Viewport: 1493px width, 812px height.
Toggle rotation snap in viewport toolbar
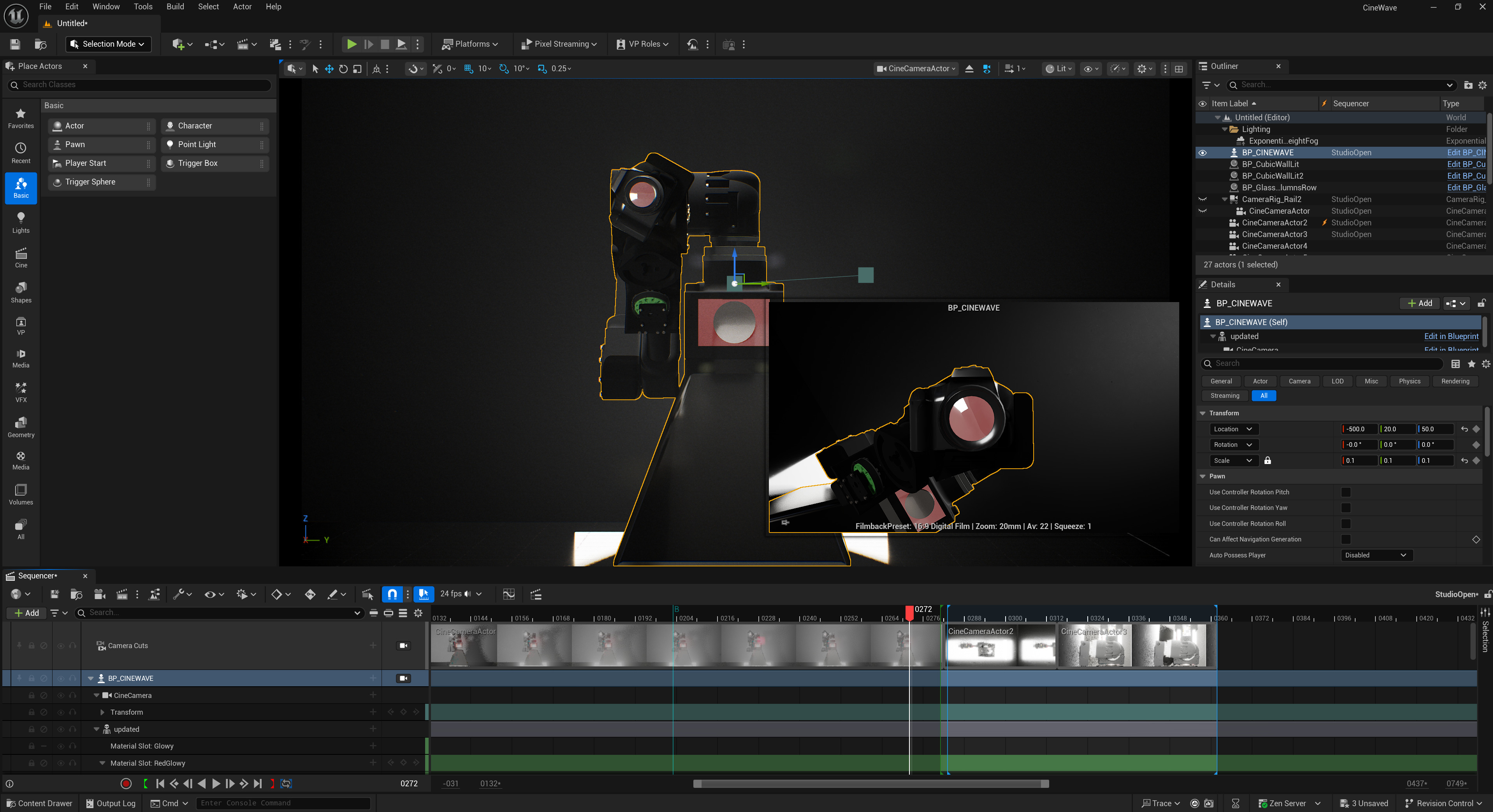[x=504, y=69]
